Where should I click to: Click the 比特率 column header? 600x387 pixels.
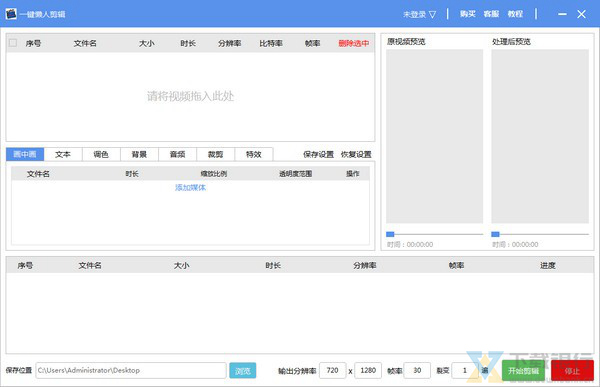[271, 43]
